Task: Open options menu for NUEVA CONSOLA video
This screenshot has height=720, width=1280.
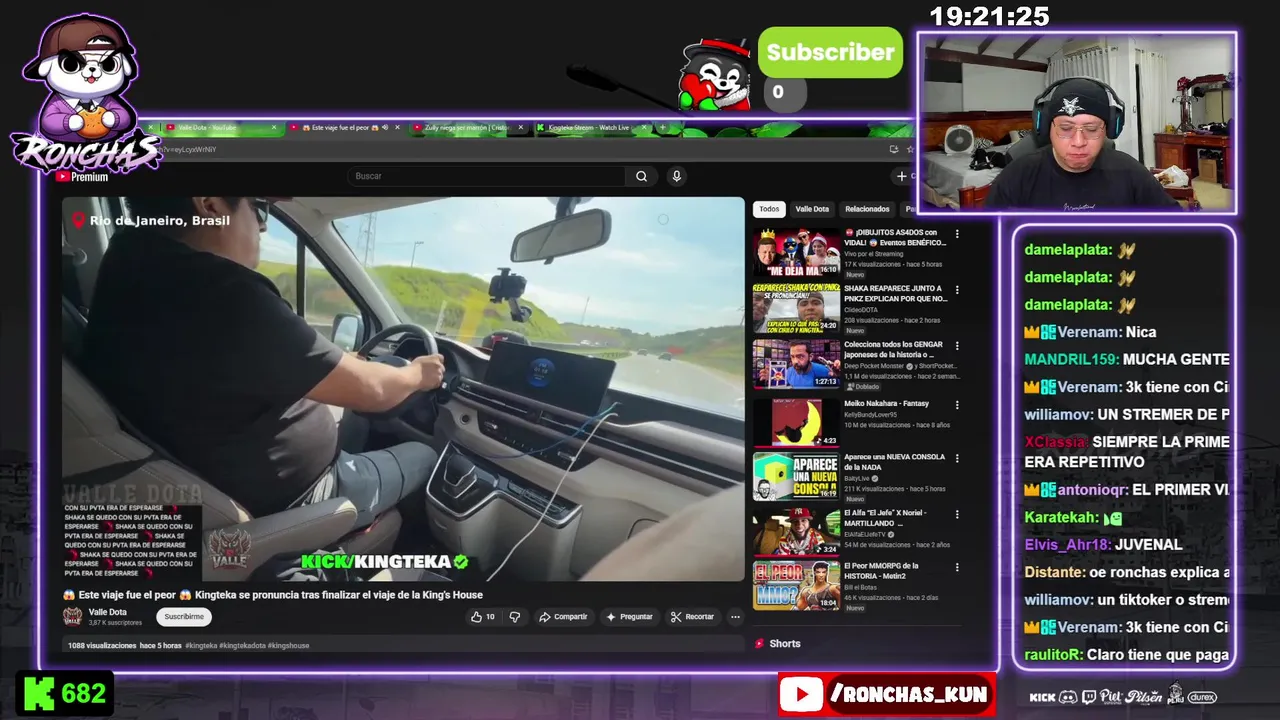Action: 957,458
